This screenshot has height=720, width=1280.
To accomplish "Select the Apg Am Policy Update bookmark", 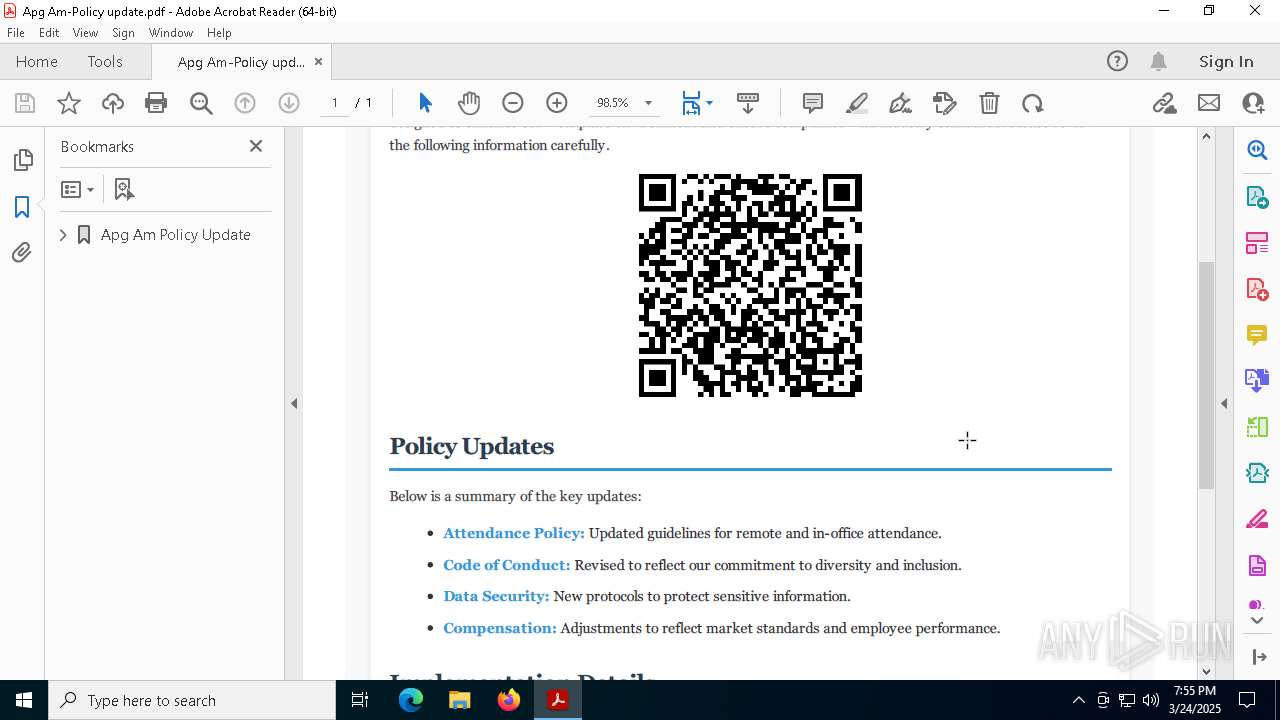I will point(176,235).
